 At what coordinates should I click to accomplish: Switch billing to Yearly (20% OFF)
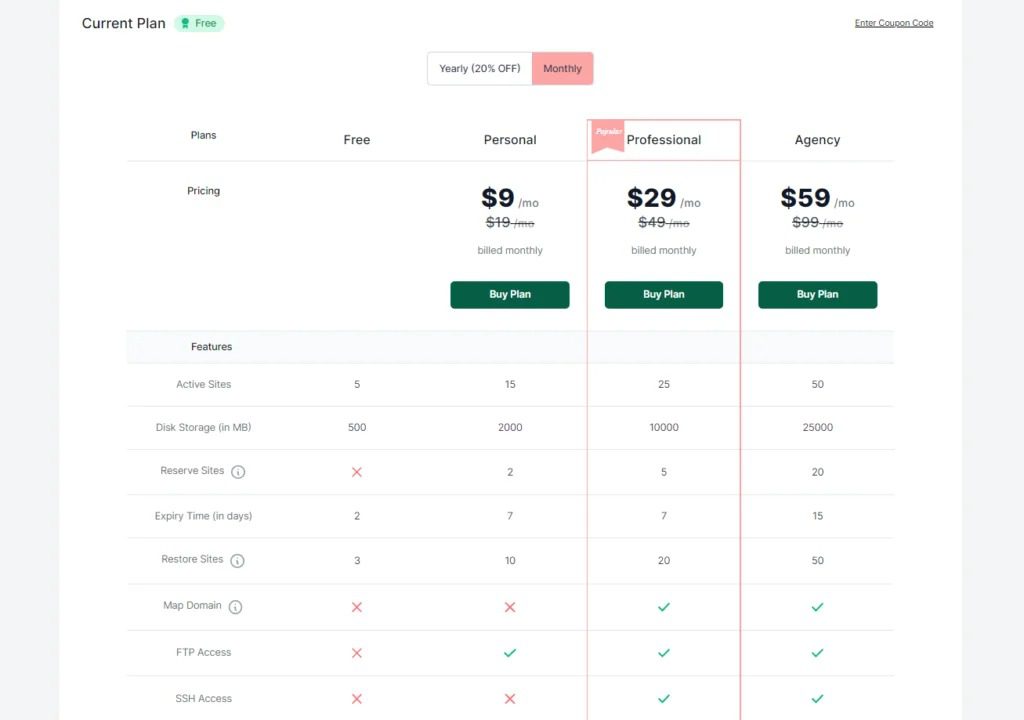480,69
